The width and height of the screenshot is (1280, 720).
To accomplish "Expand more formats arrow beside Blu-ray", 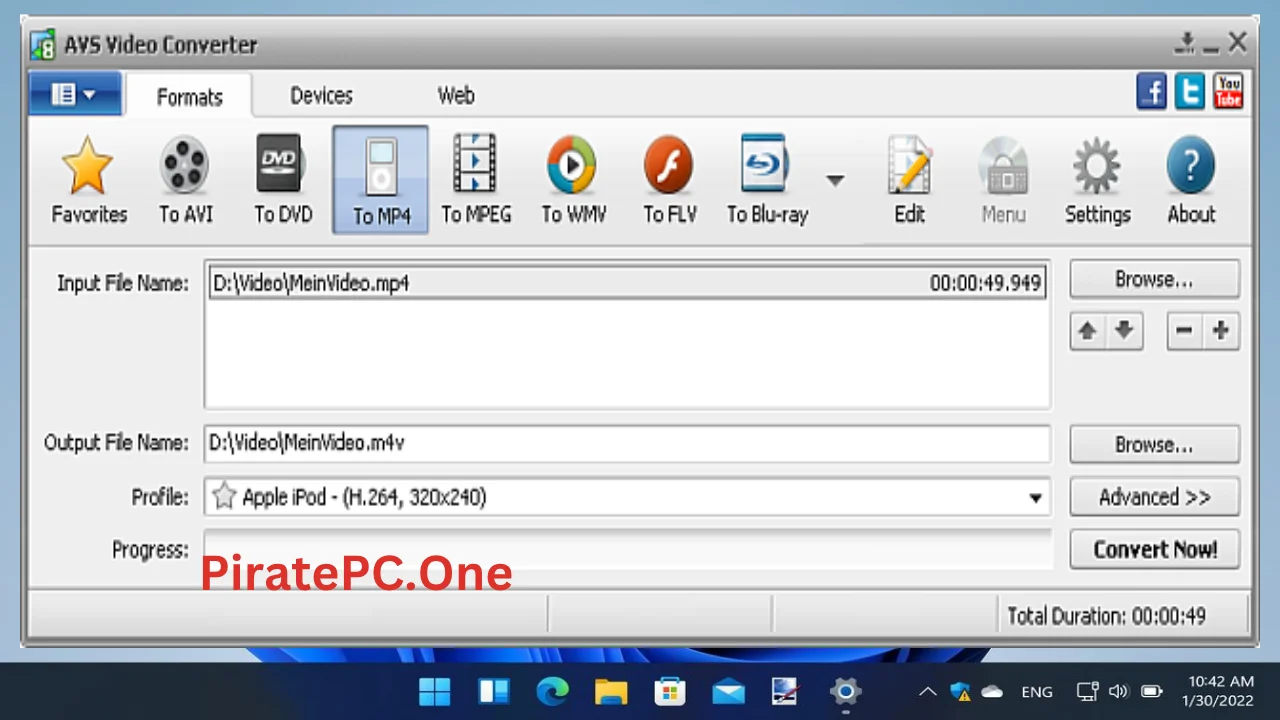I will 835,180.
